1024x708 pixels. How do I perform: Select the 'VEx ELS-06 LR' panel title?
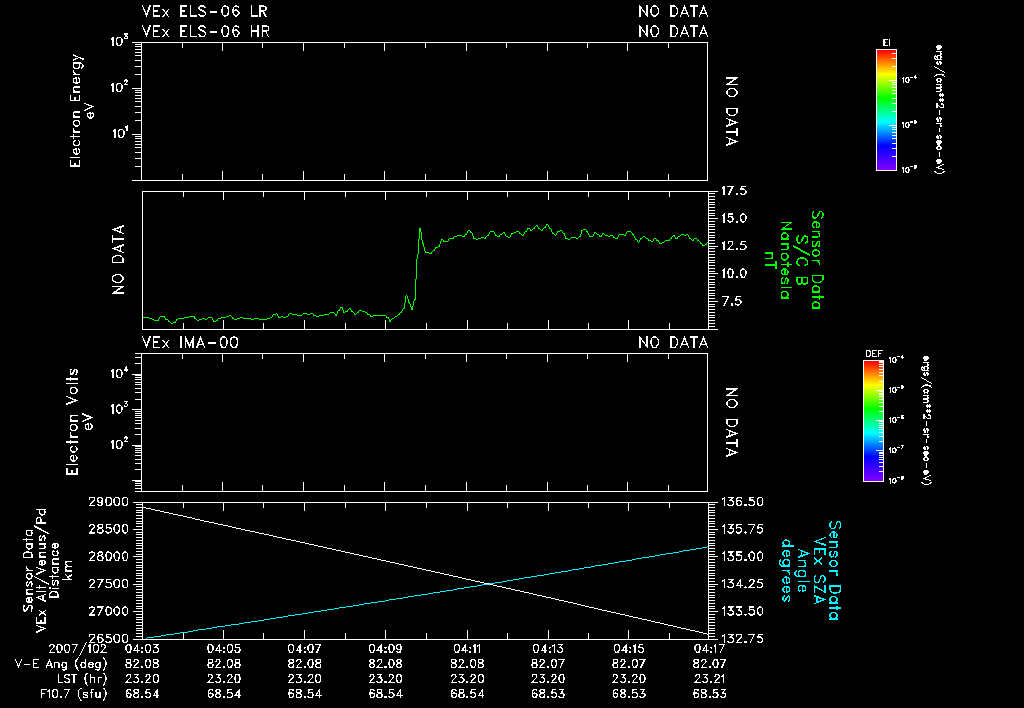tap(204, 12)
